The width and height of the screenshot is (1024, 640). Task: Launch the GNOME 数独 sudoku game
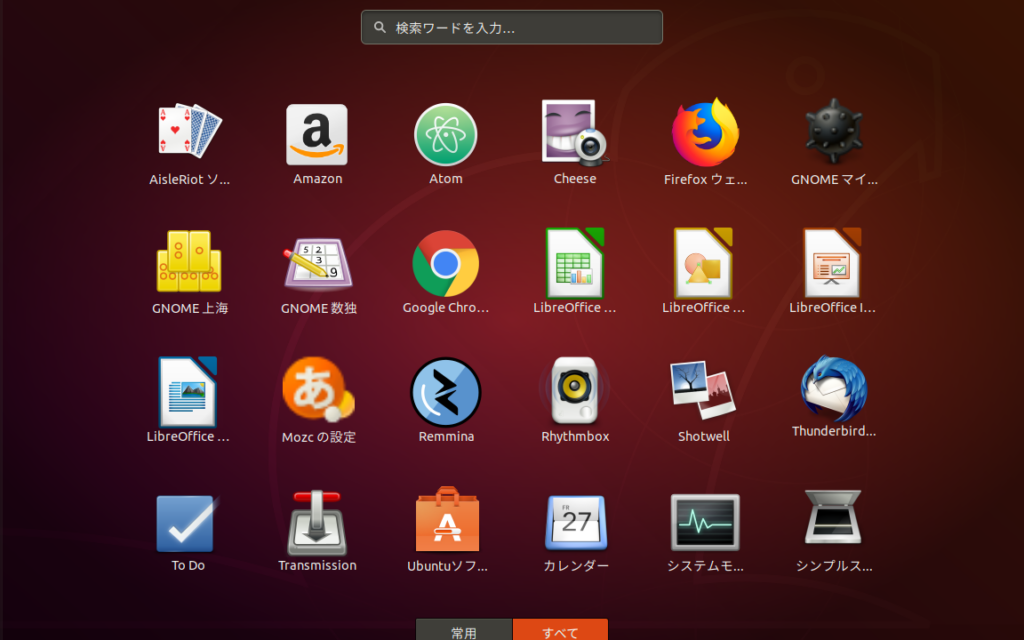tap(317, 263)
